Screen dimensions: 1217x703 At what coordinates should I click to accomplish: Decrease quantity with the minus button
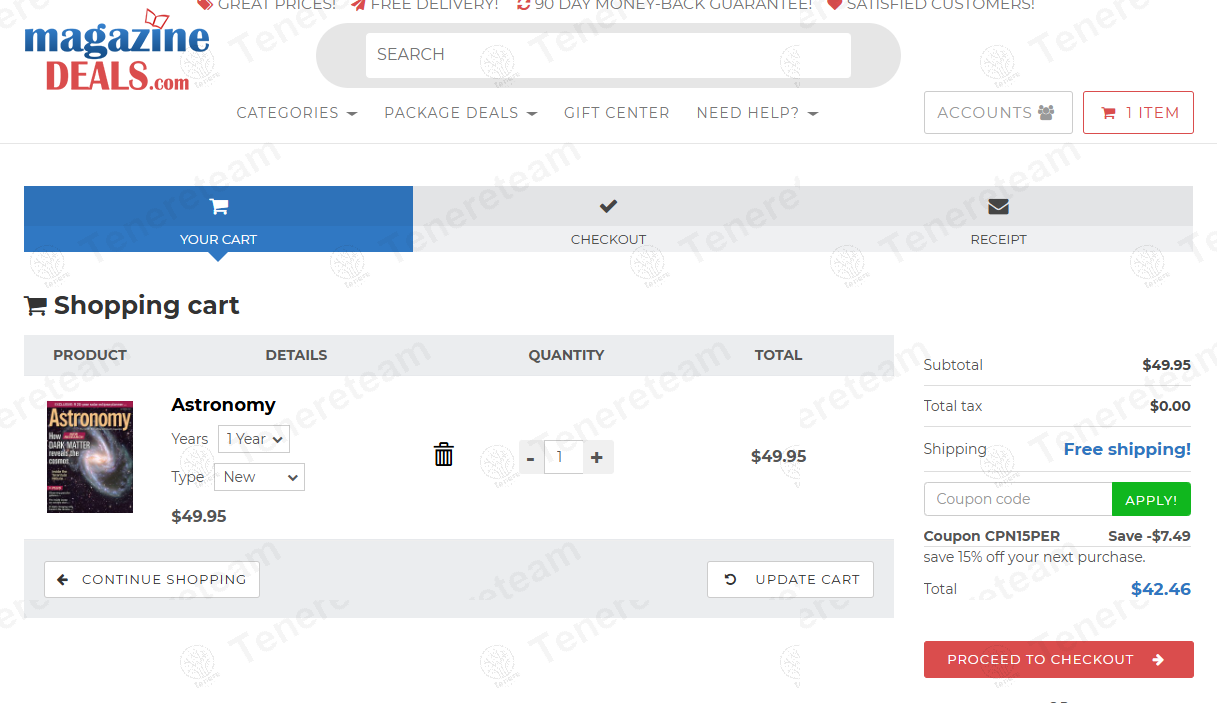point(531,457)
